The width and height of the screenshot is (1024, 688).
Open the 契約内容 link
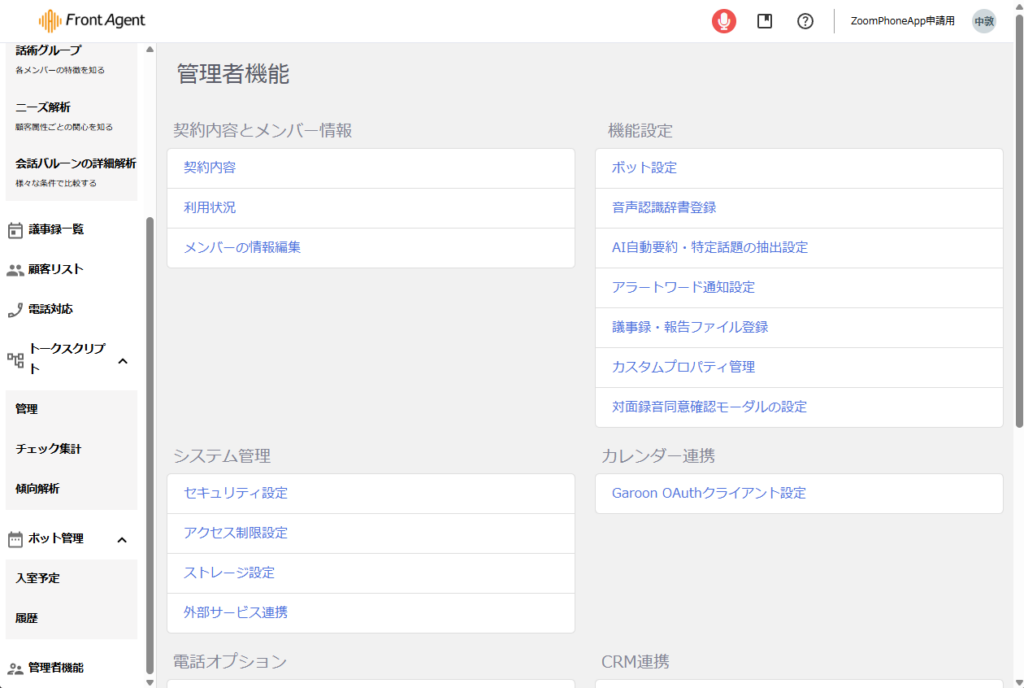(210, 168)
